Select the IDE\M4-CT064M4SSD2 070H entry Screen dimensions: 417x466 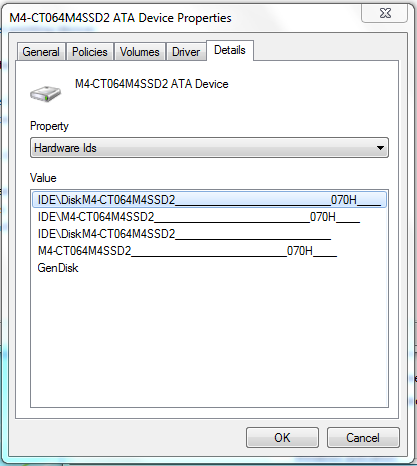click(199, 217)
